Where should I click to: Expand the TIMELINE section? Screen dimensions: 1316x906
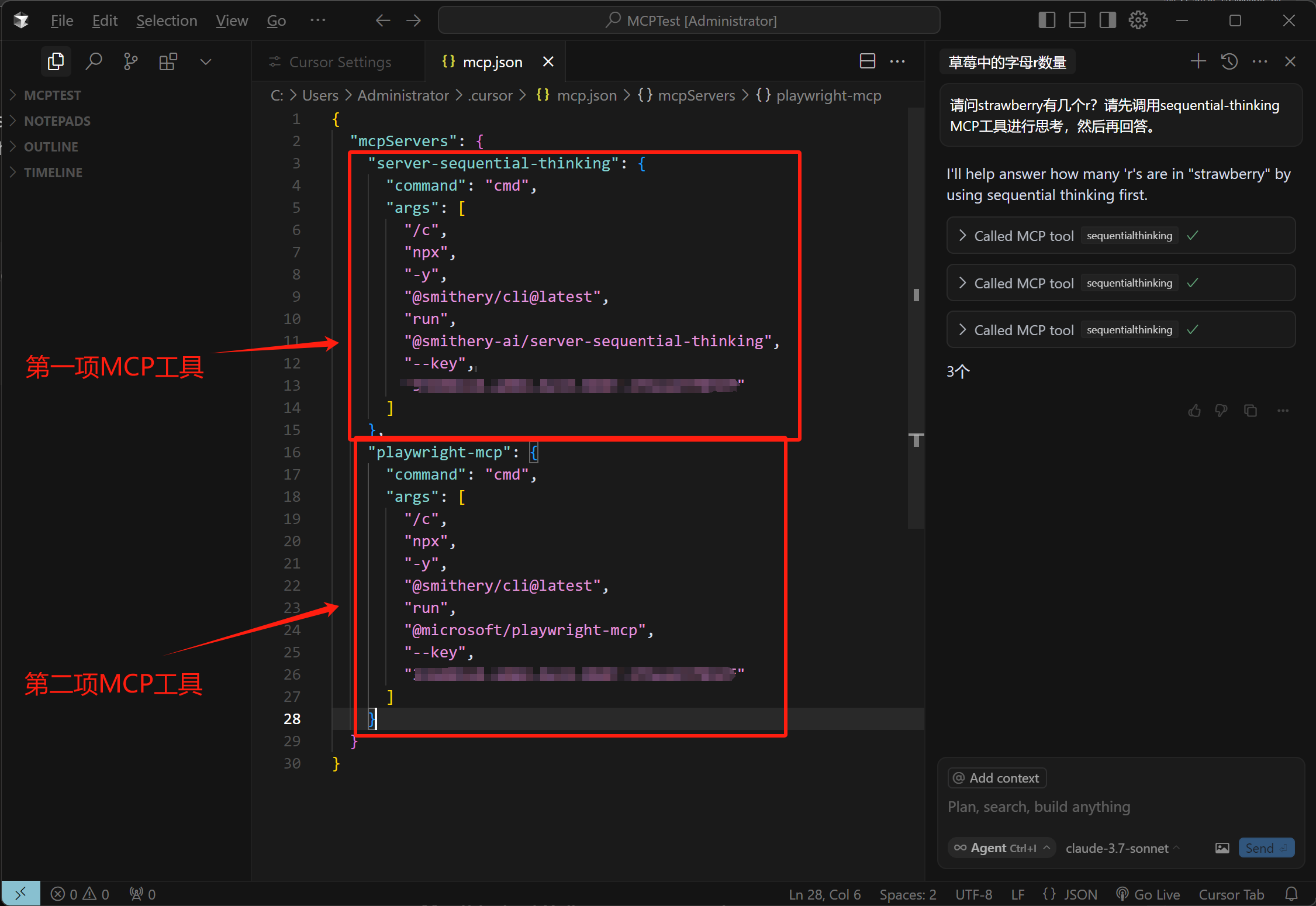53,173
